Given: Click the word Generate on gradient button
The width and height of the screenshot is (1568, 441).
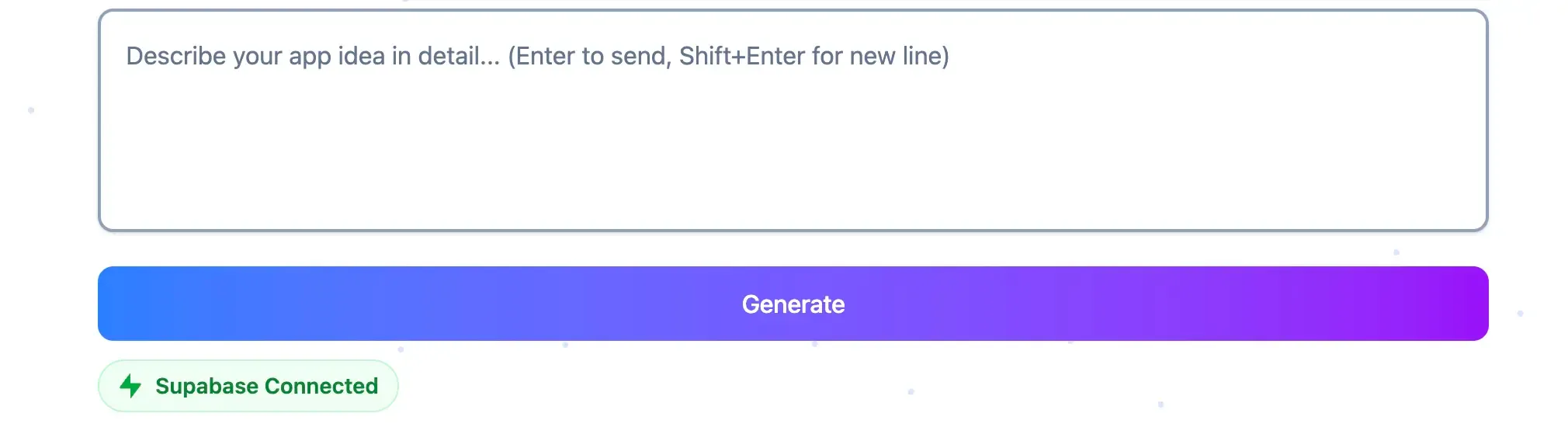Looking at the screenshot, I should [x=793, y=304].
